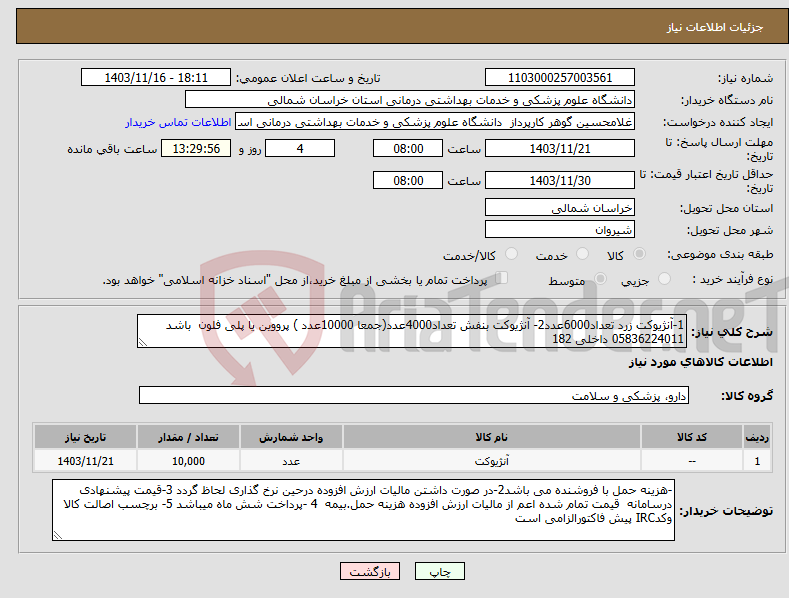Click the تاریخ نیاز column header
The height and width of the screenshot is (598, 789).
tap(86, 437)
